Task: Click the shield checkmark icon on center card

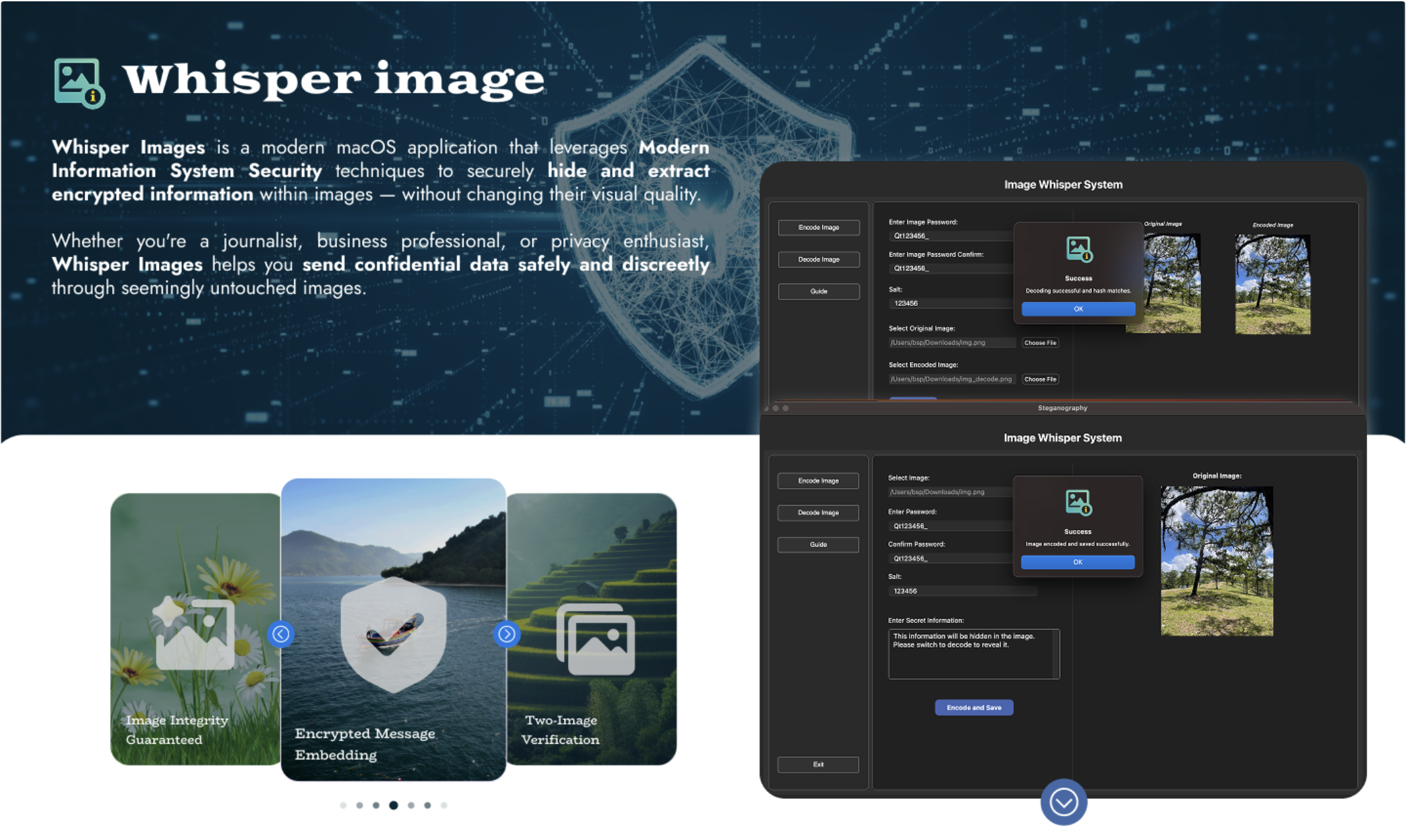Action: [x=394, y=634]
